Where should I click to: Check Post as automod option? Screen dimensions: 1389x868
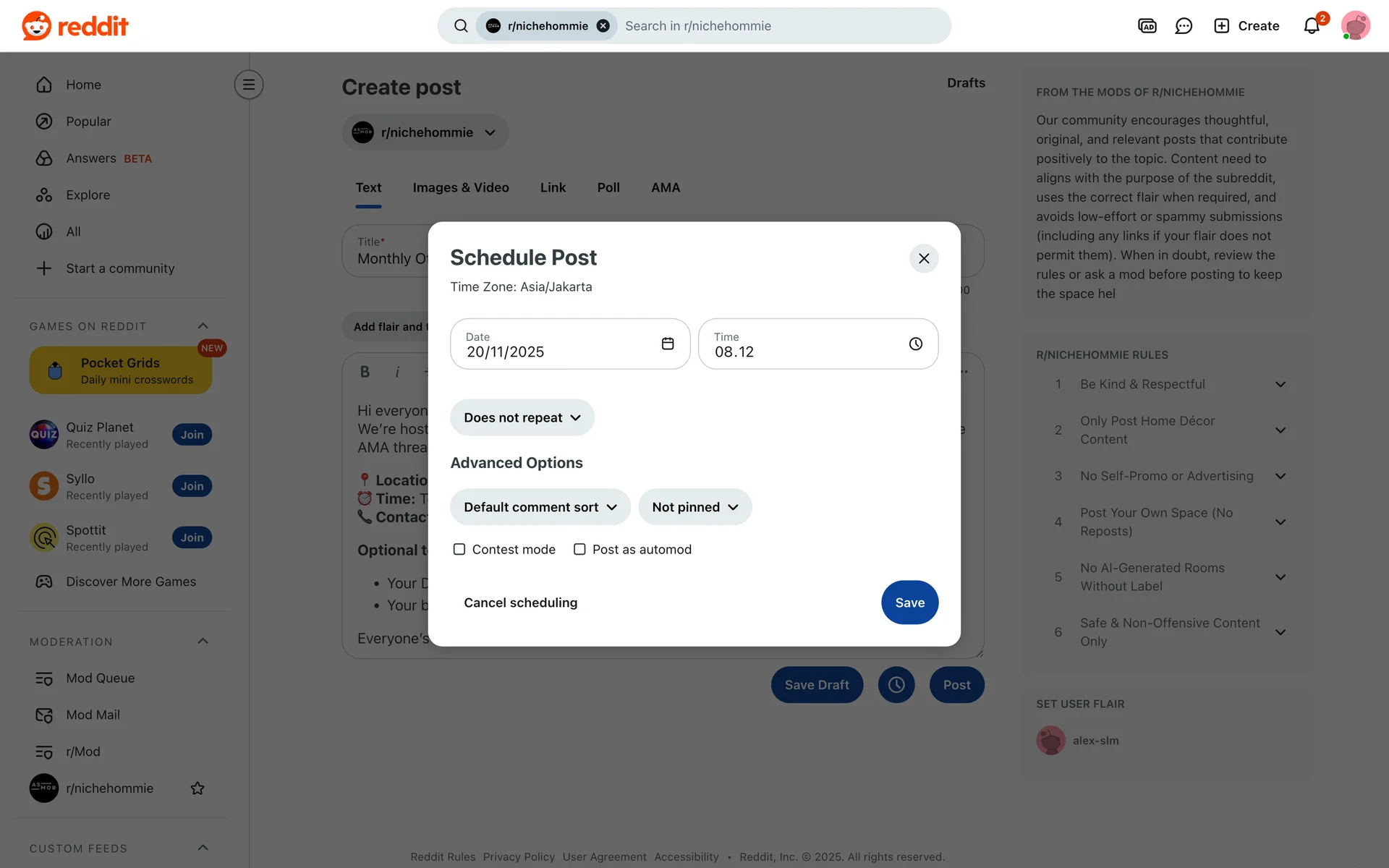coord(579,550)
